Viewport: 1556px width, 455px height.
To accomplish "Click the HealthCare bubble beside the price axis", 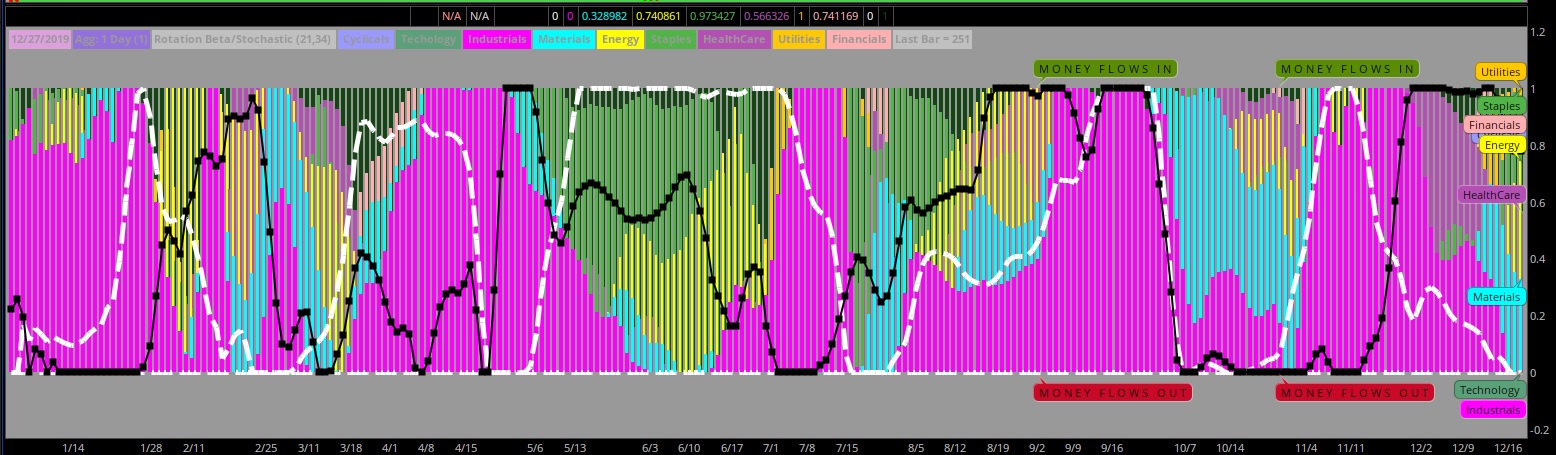I will pos(1491,195).
